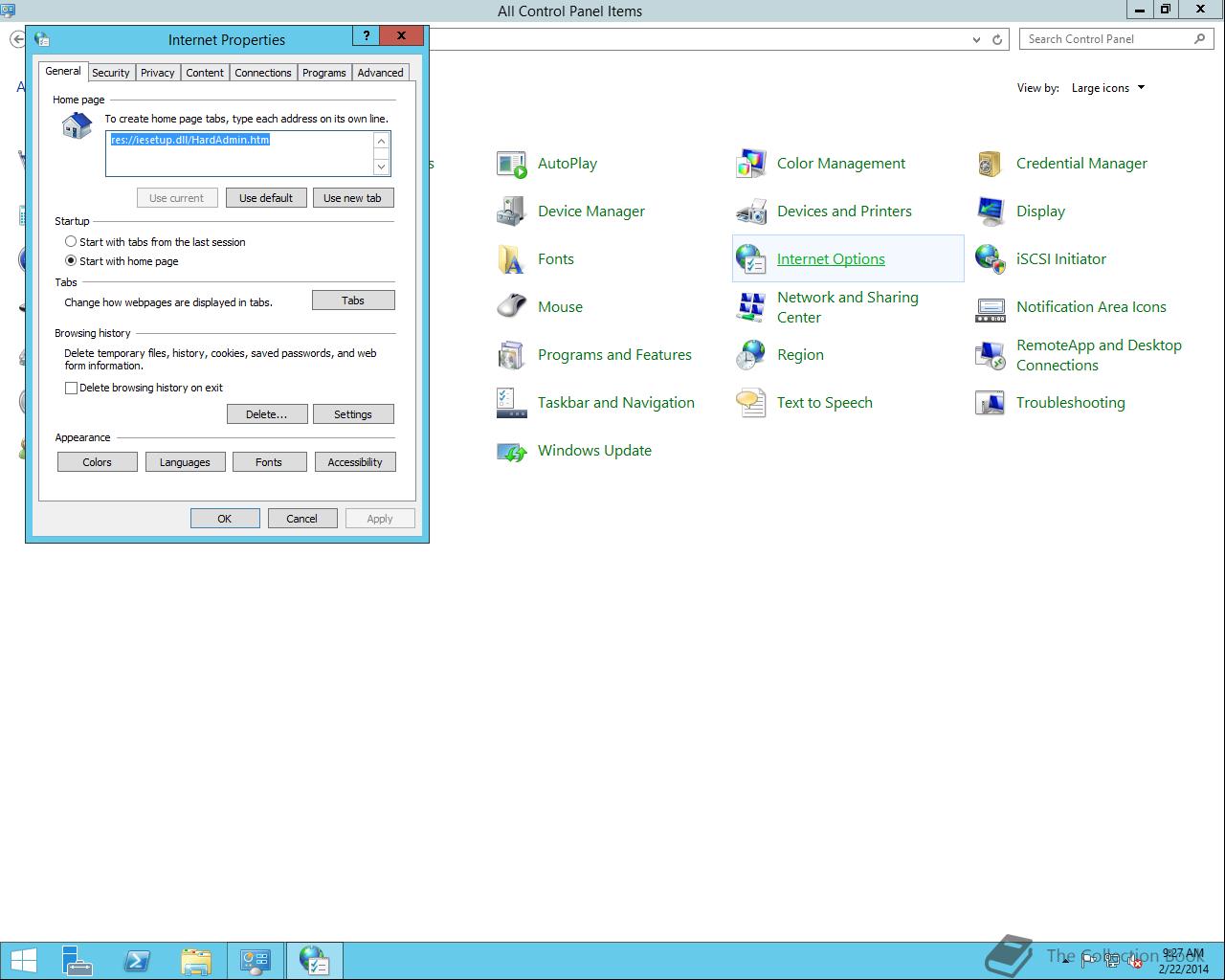Open the AutoPlay icon
Image resolution: width=1225 pixels, height=980 pixels.
pos(512,164)
